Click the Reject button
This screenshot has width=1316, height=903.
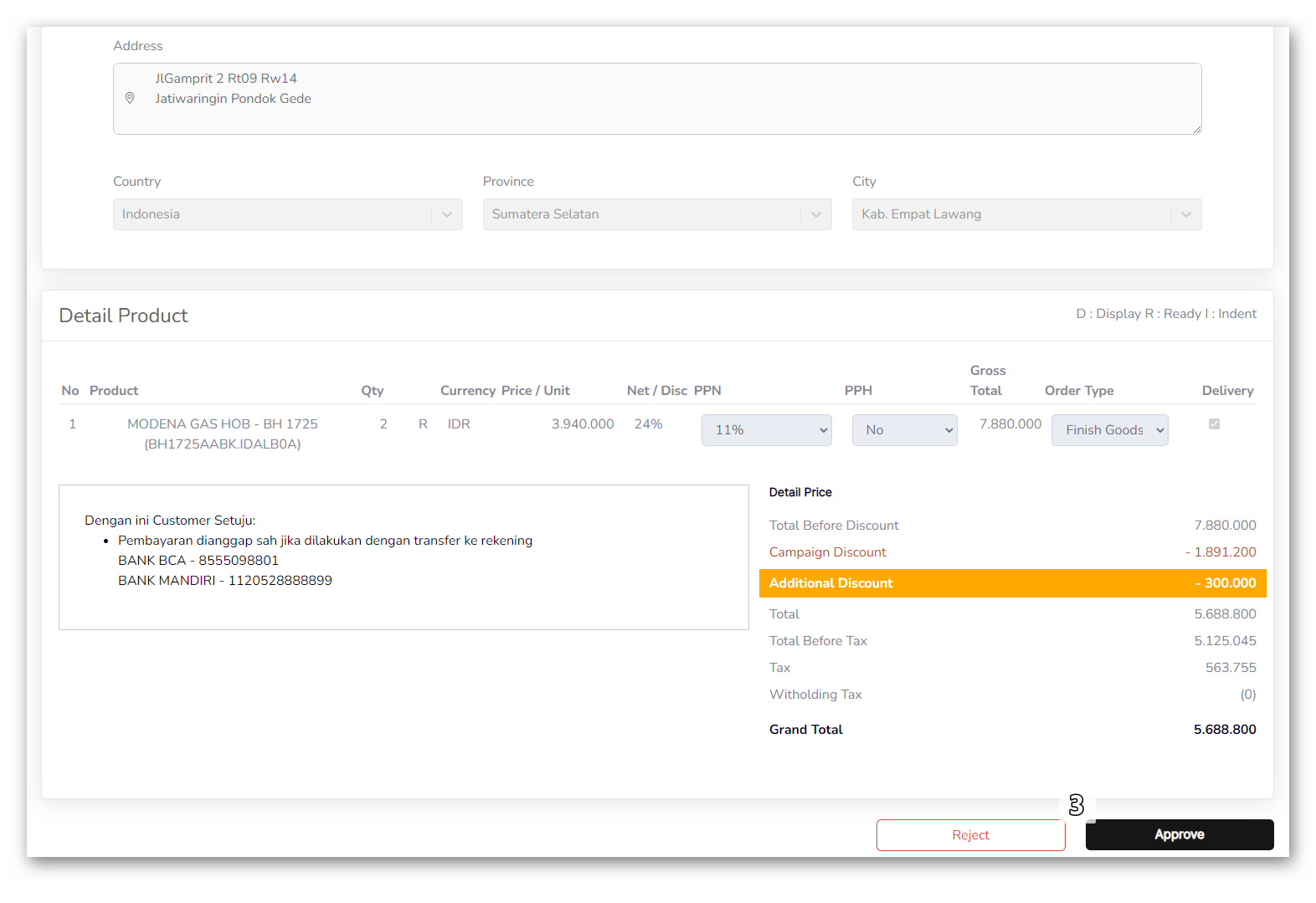[x=970, y=835]
